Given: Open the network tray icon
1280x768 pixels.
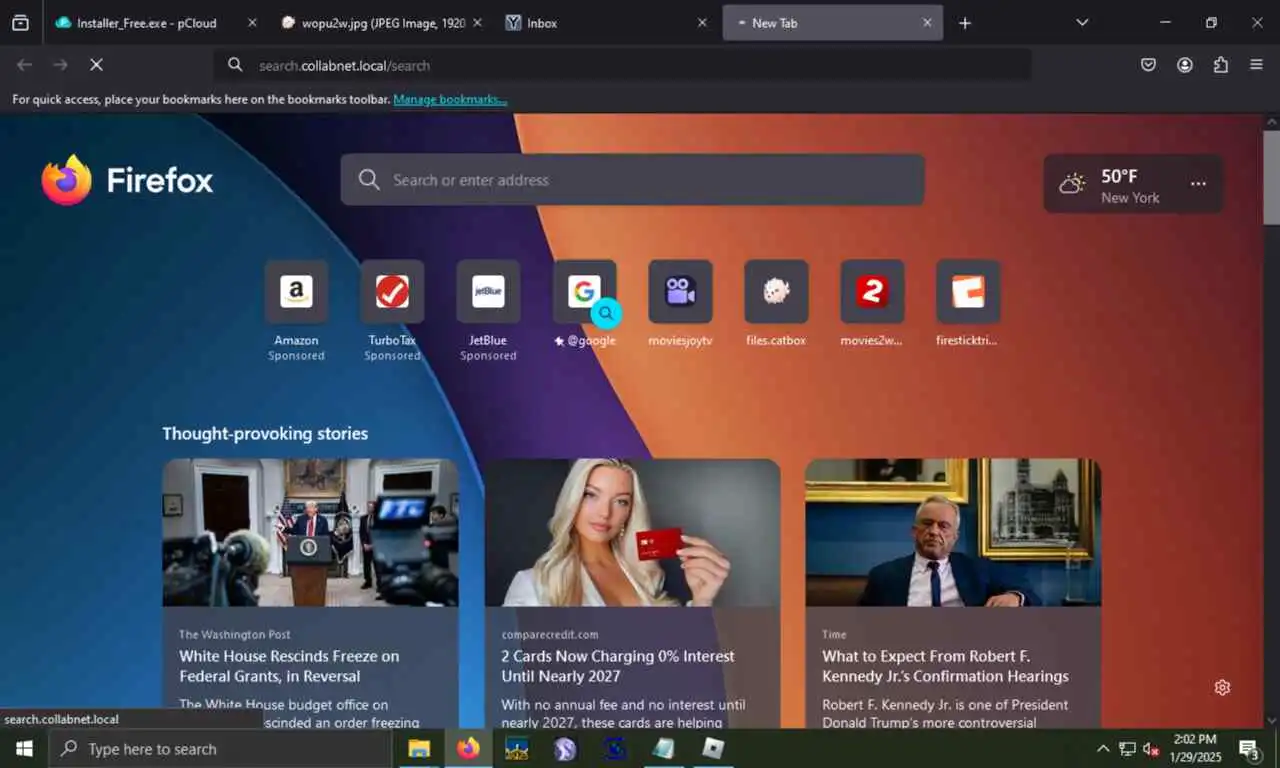Looking at the screenshot, I should pyautogui.click(x=1127, y=749).
